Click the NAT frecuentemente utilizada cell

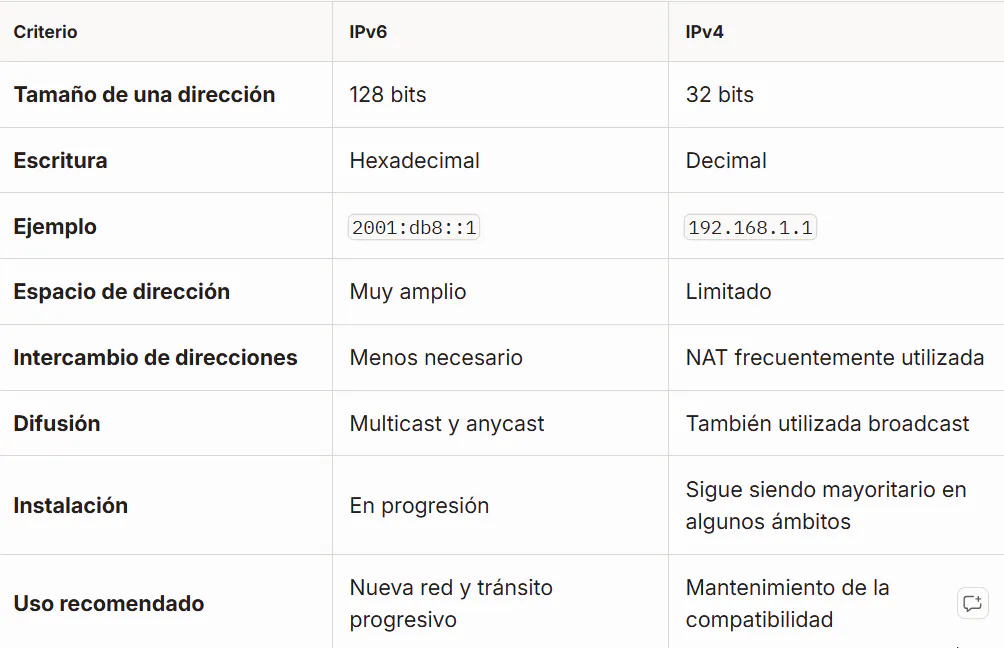point(835,357)
